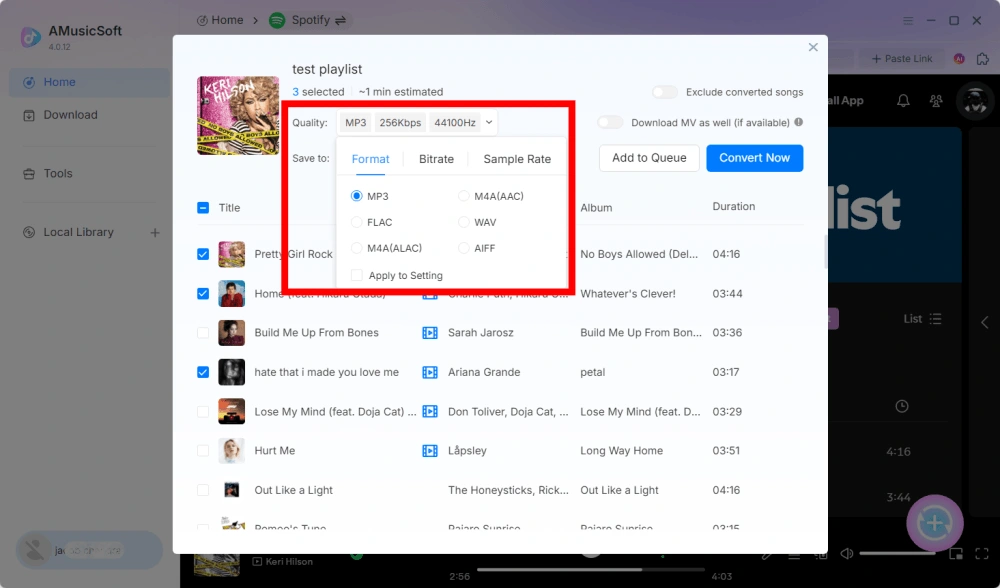
Task: Open the extensions puzzle icon
Action: click(x=983, y=59)
